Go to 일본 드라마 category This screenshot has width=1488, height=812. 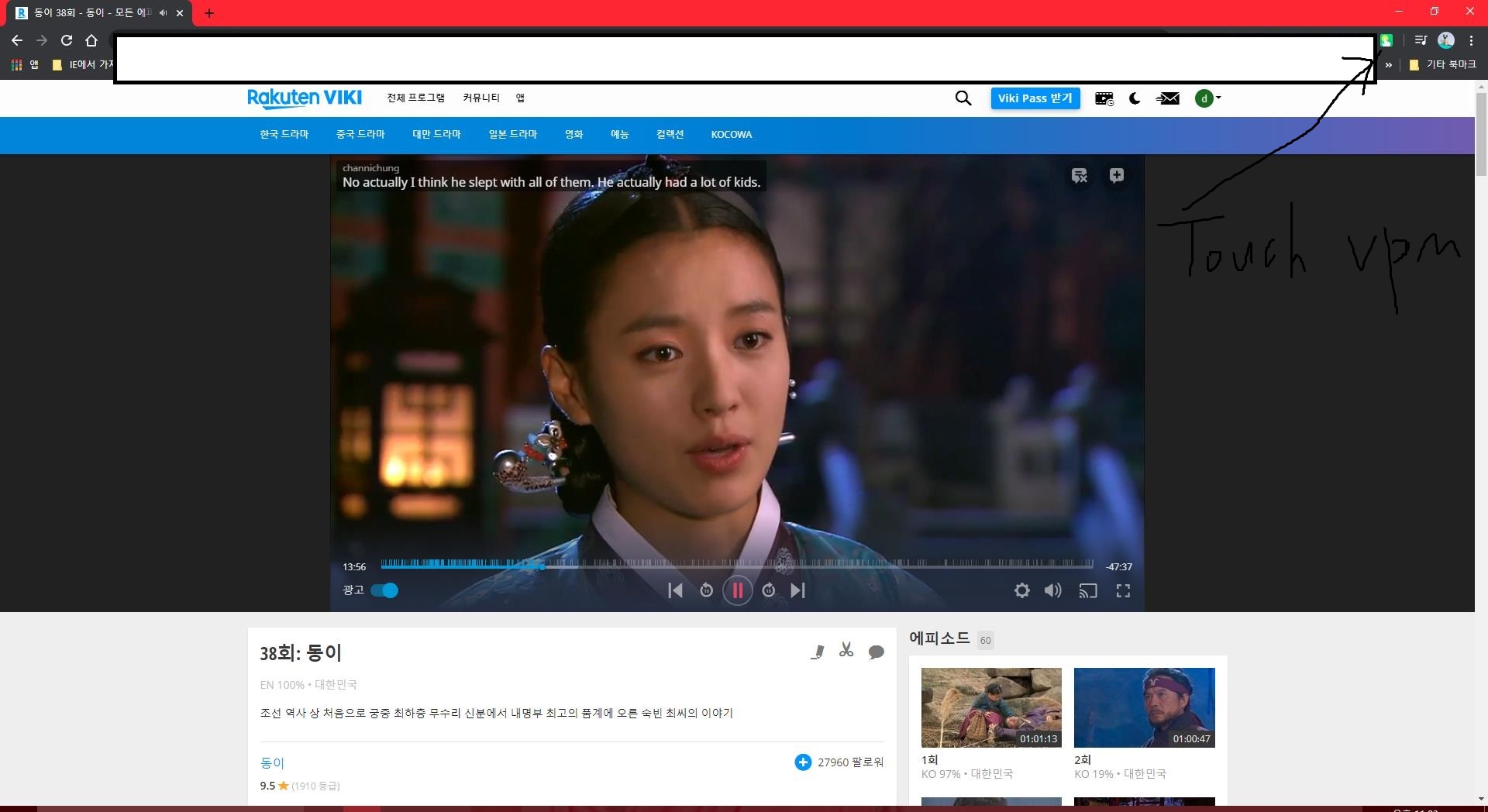(x=513, y=134)
